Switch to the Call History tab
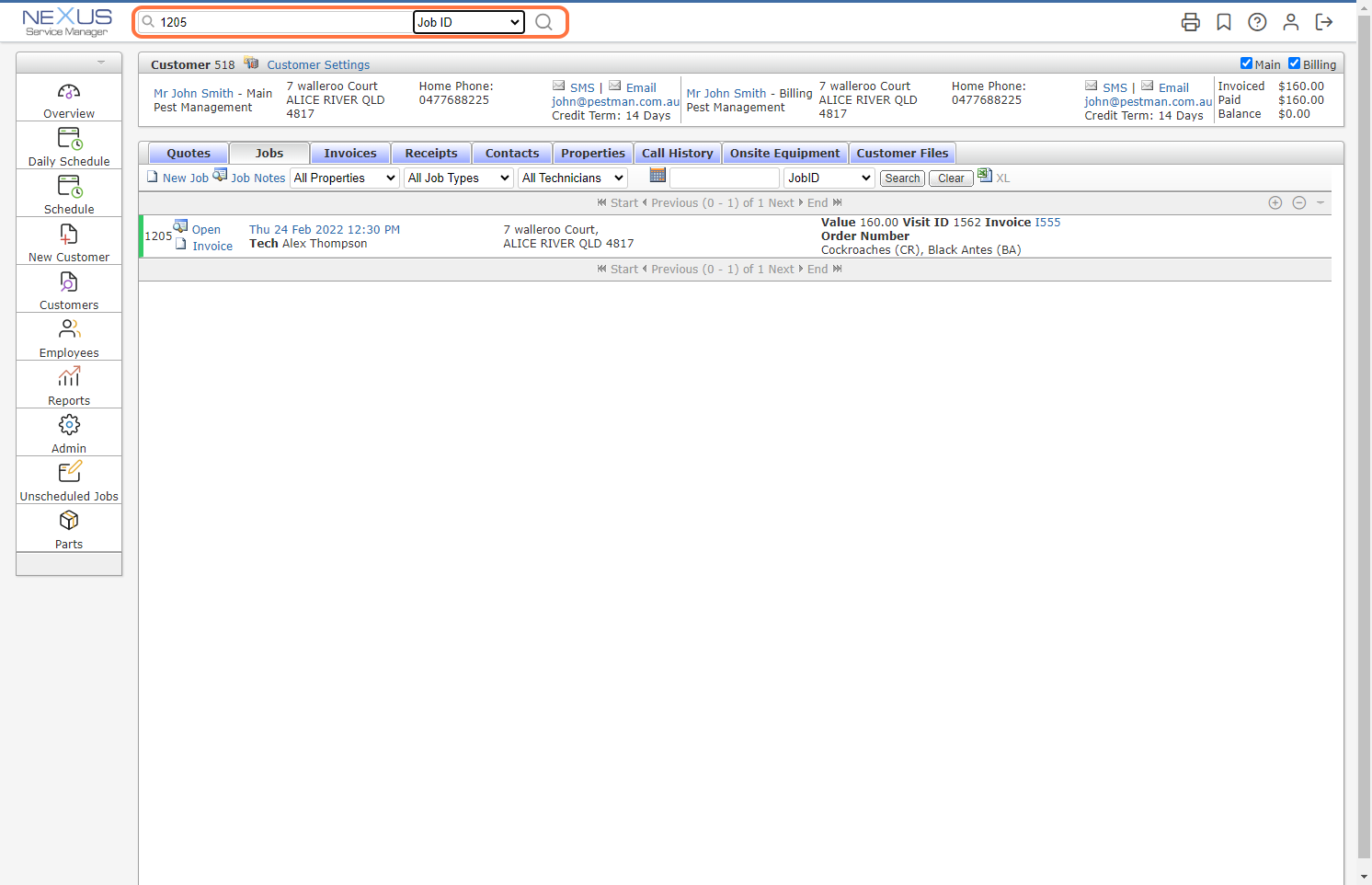This screenshot has height=885, width=1372. (x=678, y=154)
